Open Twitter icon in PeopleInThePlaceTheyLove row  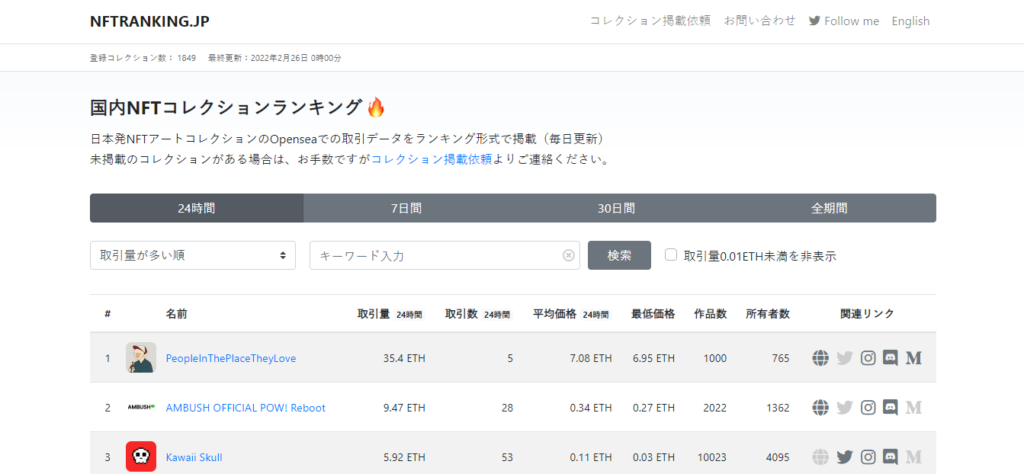844,358
